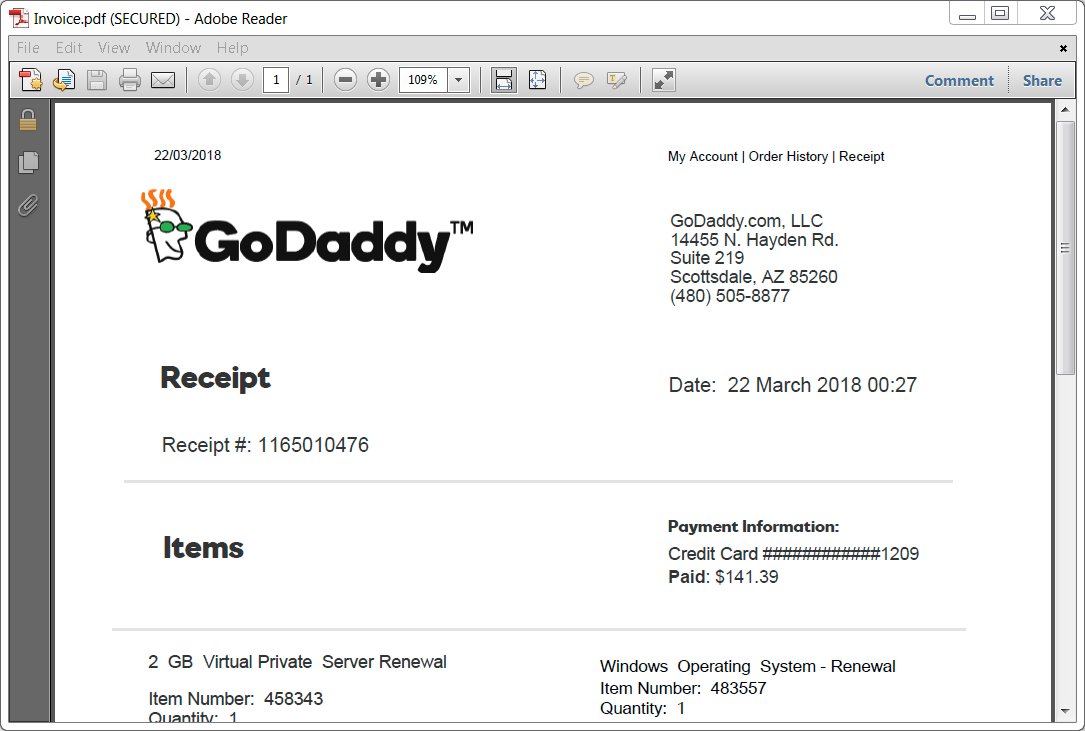Click the My Account link

point(702,156)
